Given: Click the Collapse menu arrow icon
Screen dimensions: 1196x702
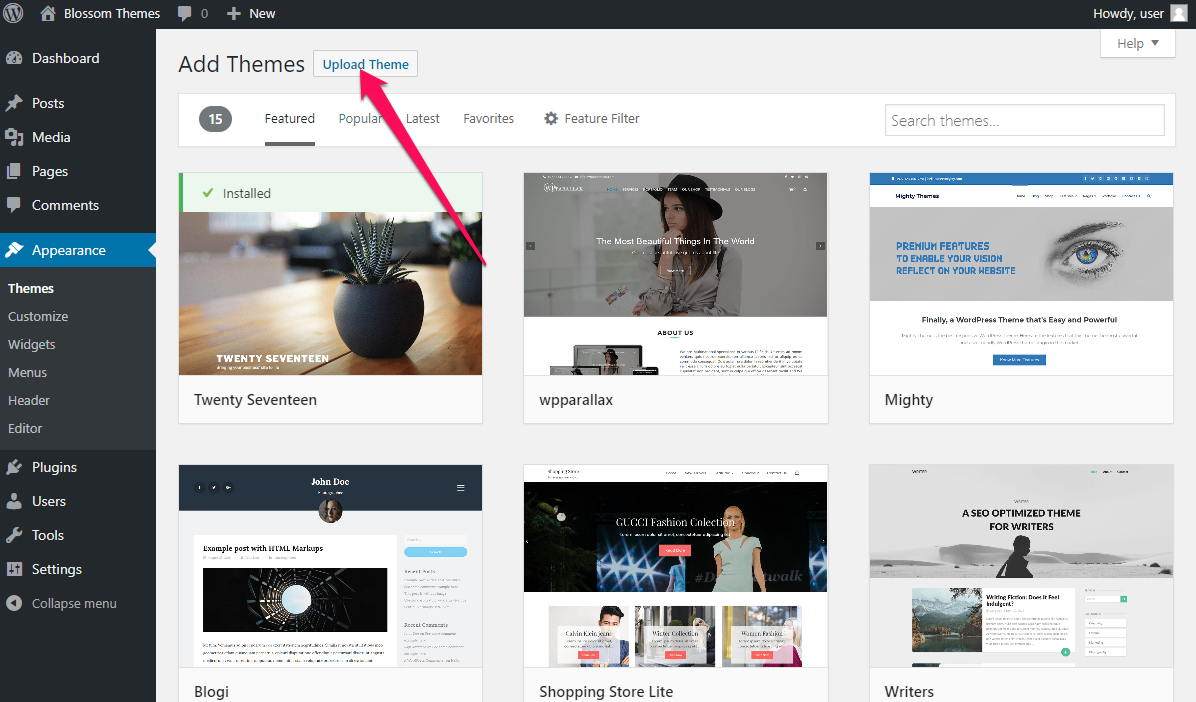Looking at the screenshot, I should point(14,603).
